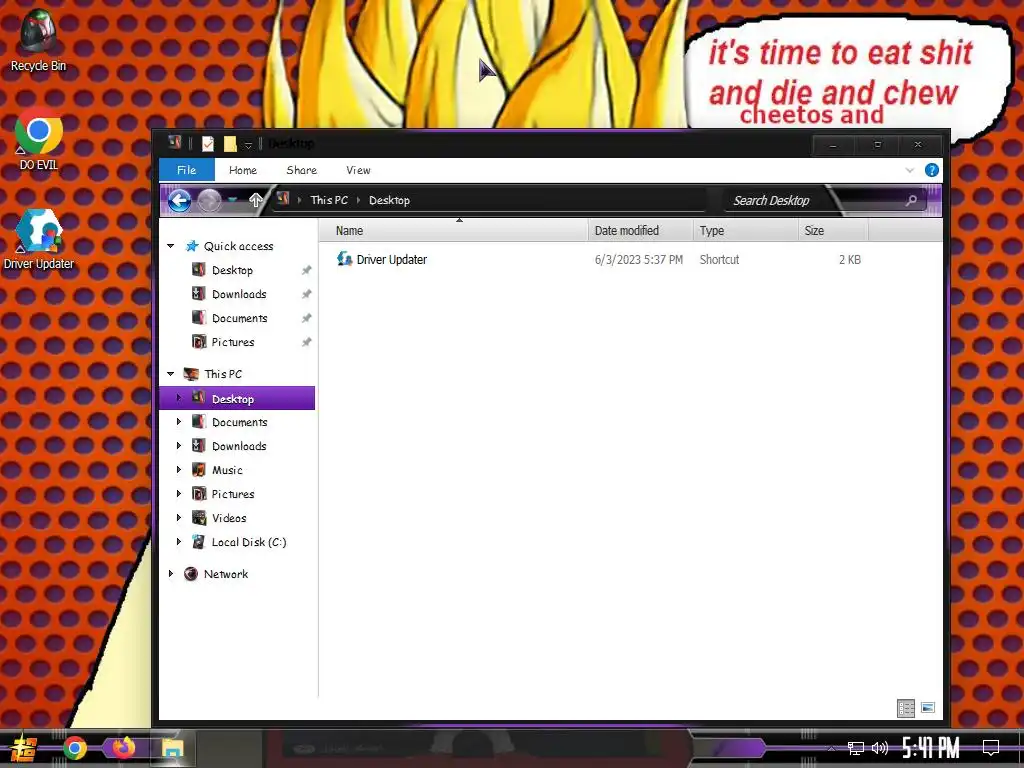Viewport: 1024px width, 768px height.
Task: Expand the Network tree node
Action: tap(170, 574)
